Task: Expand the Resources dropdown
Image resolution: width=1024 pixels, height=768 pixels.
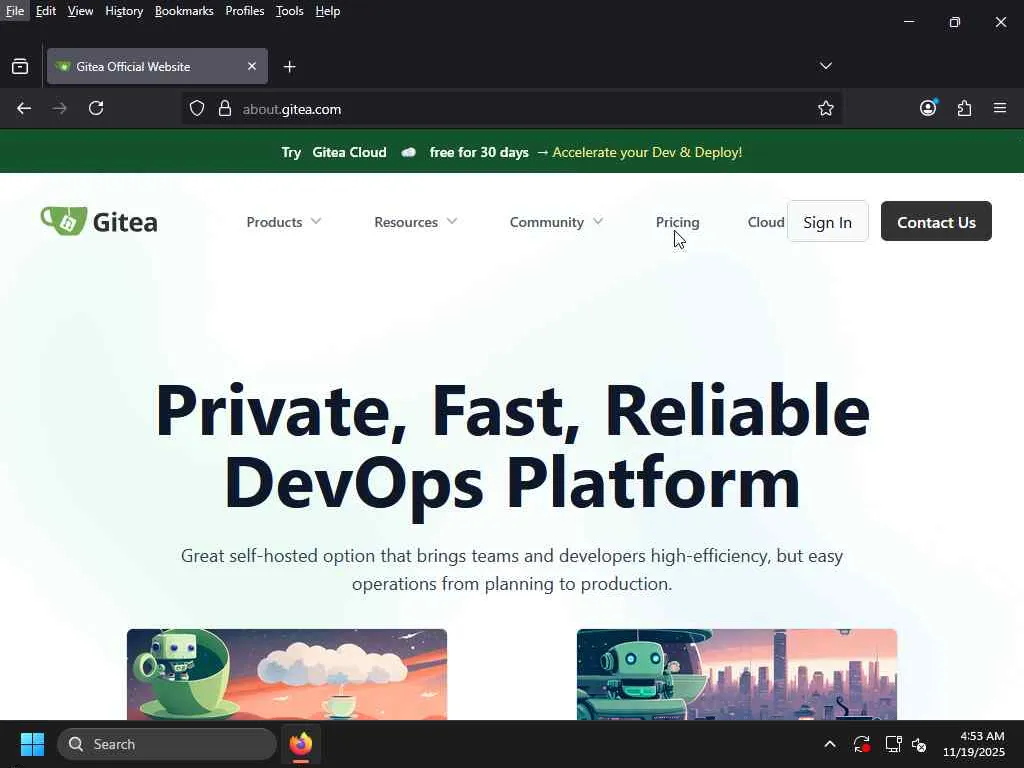Action: point(415,222)
